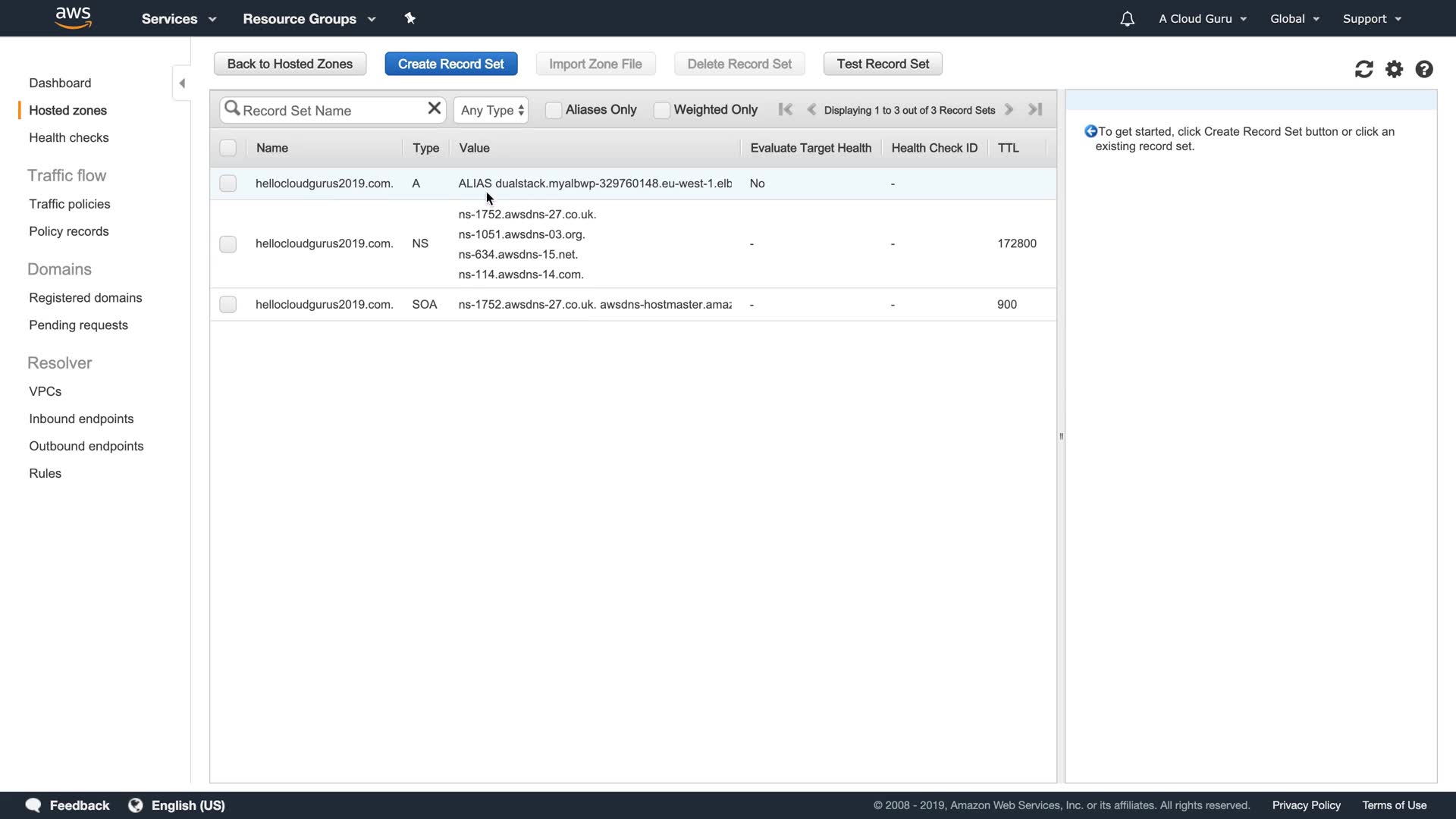Click the pin shortcut icon in header

click(x=410, y=18)
